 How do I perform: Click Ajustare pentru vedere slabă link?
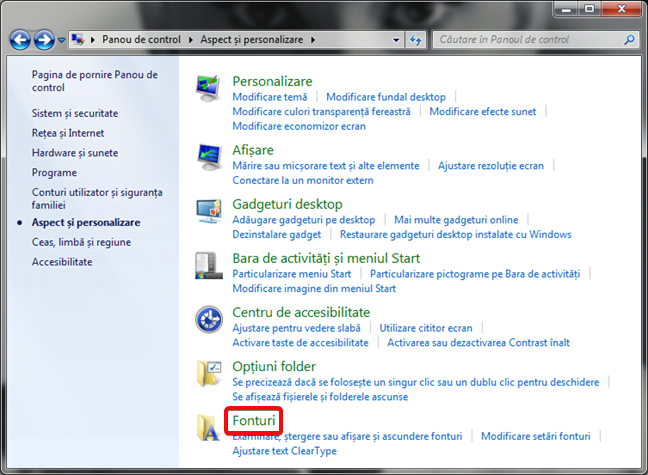point(296,328)
